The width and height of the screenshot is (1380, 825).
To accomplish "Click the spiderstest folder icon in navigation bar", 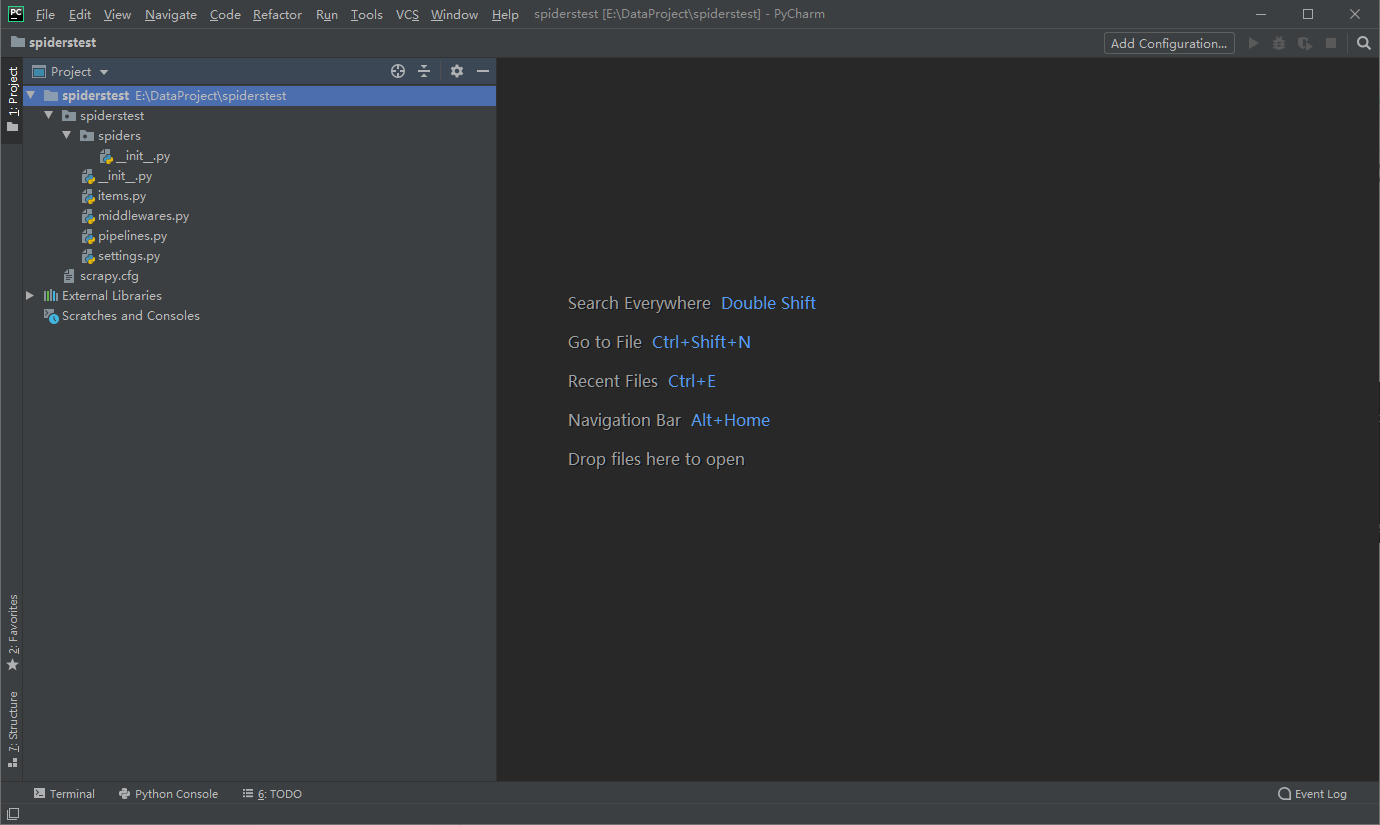I will pyautogui.click(x=18, y=43).
